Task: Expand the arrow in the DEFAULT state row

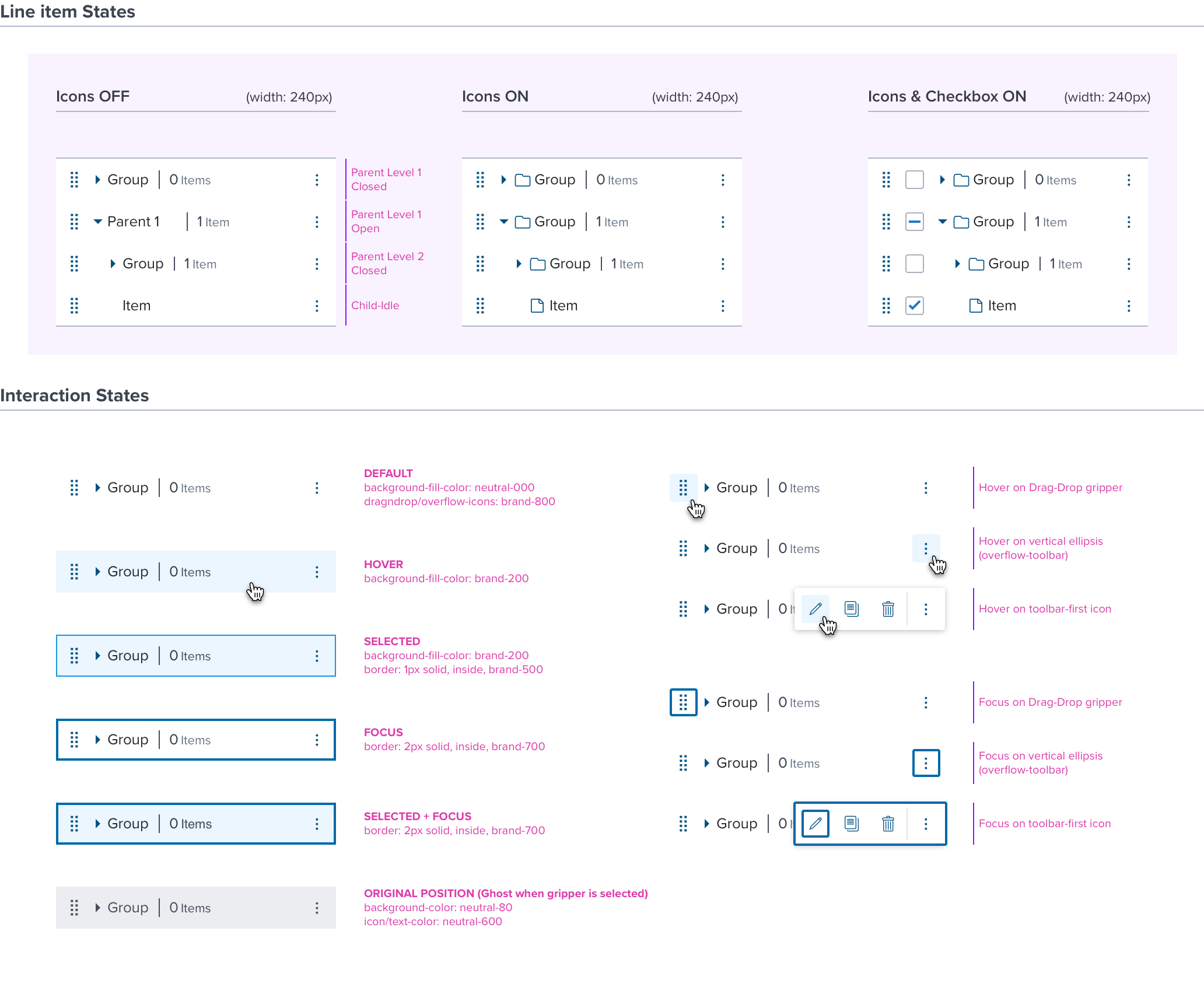Action: pyautogui.click(x=97, y=488)
